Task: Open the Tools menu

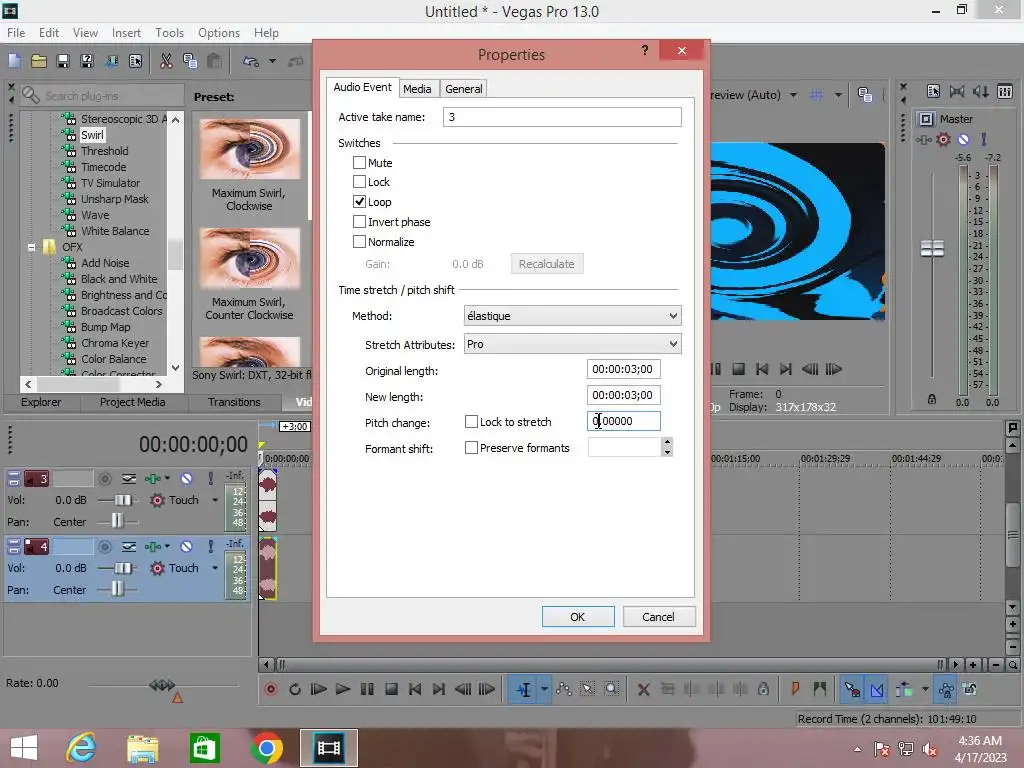Action: 169,33
